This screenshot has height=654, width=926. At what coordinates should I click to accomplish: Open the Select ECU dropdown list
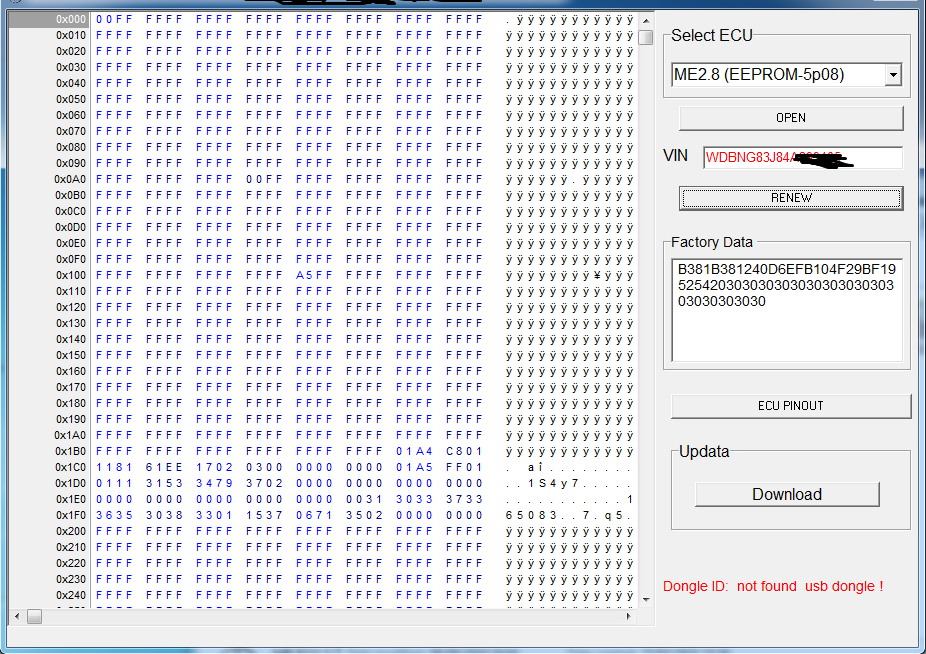(x=893, y=75)
